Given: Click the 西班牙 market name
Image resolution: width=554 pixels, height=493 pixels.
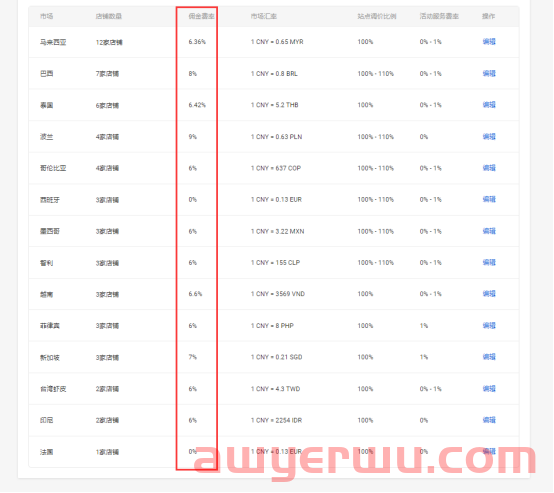Looking at the screenshot, I should point(50,200).
